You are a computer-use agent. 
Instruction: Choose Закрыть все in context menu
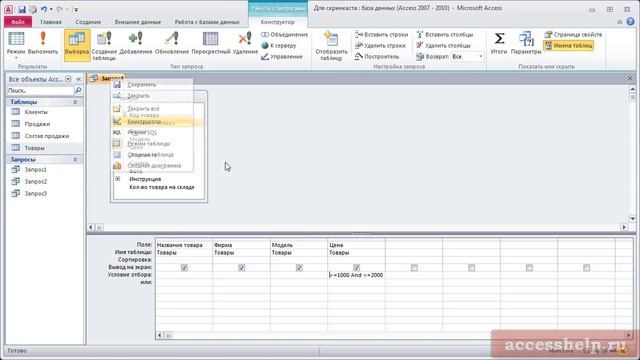tap(152, 109)
